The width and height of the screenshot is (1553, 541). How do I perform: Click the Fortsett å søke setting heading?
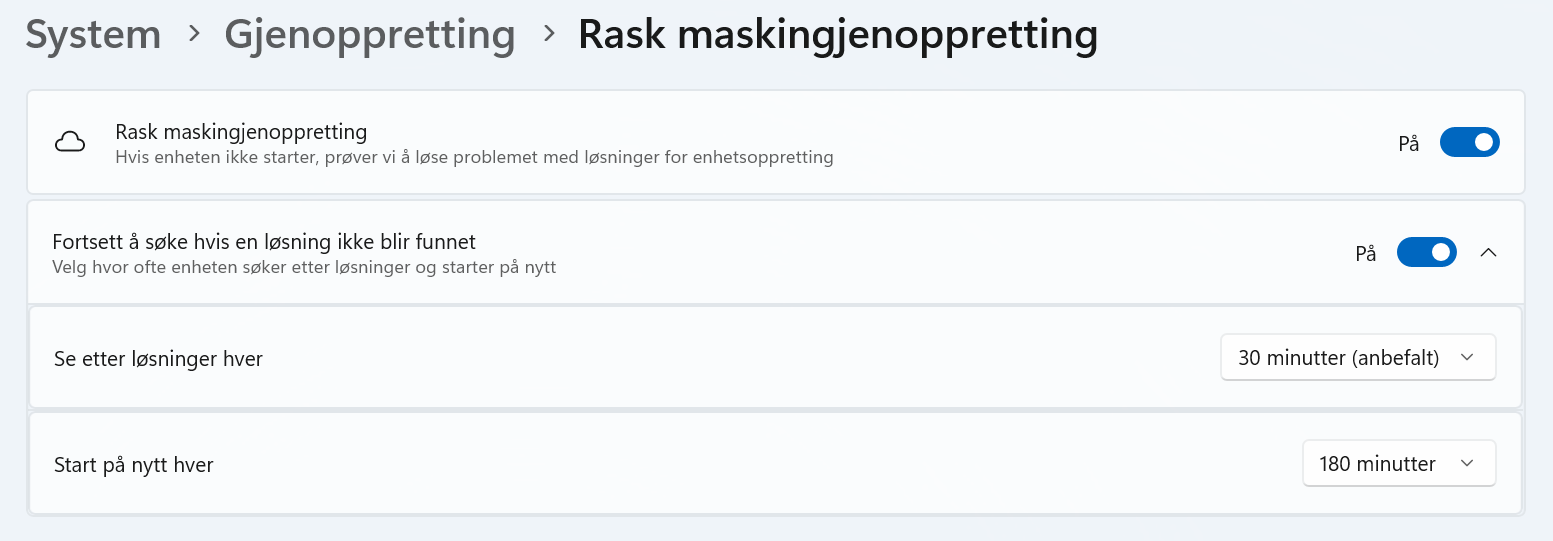click(x=264, y=242)
